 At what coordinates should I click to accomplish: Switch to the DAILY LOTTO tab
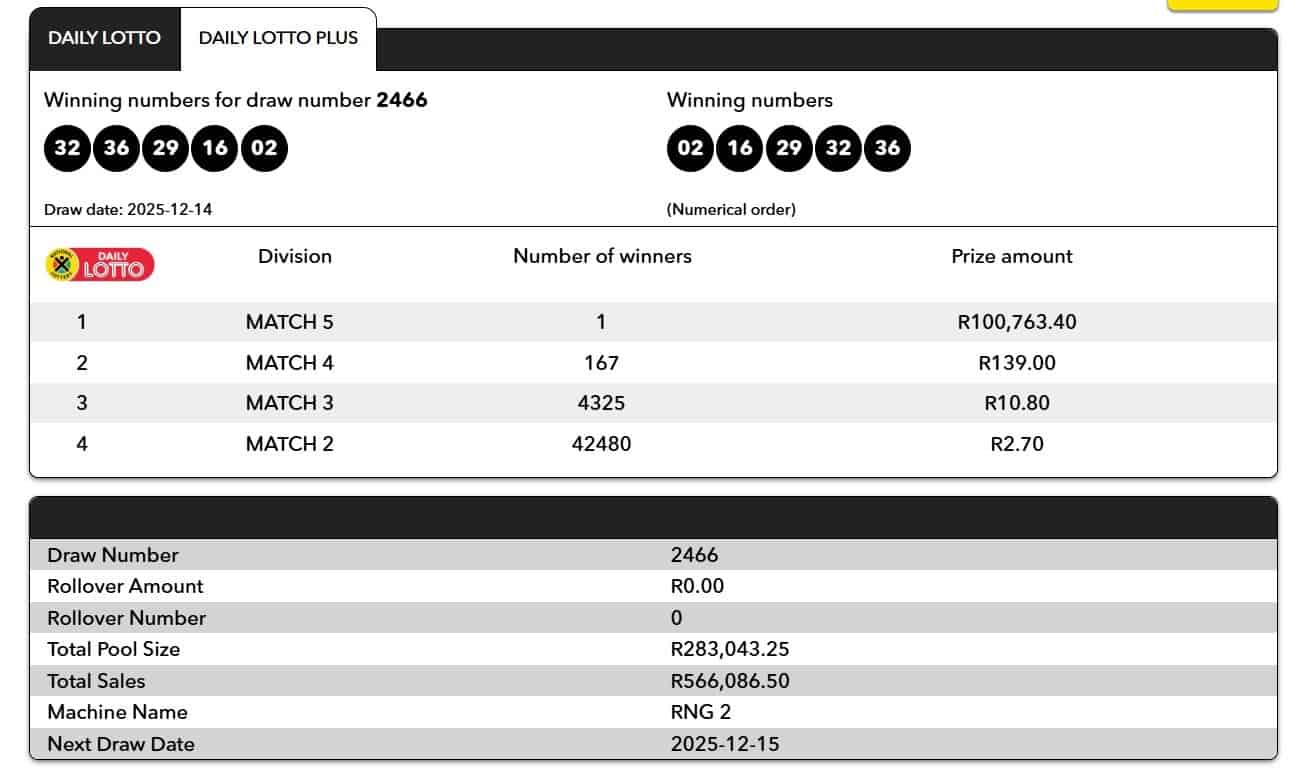(104, 38)
